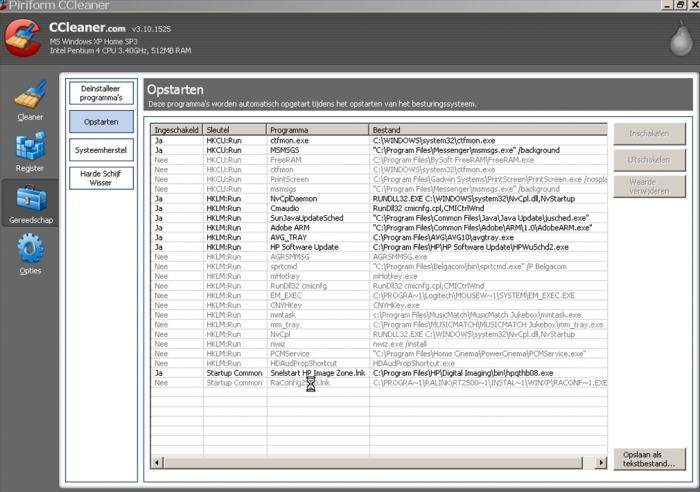Viewport: 700px width, 492px height.
Task: Select the mm_tray entry
Action: [x=379, y=325]
